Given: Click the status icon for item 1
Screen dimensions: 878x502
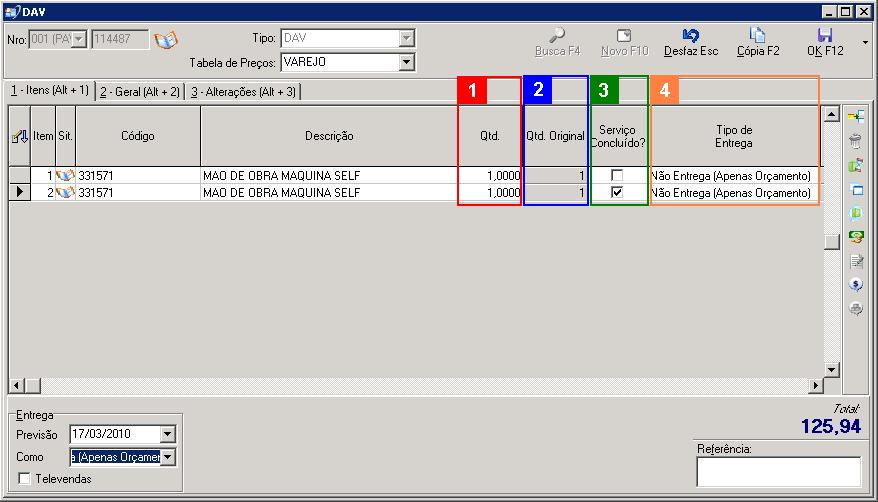Looking at the screenshot, I should click(x=66, y=176).
